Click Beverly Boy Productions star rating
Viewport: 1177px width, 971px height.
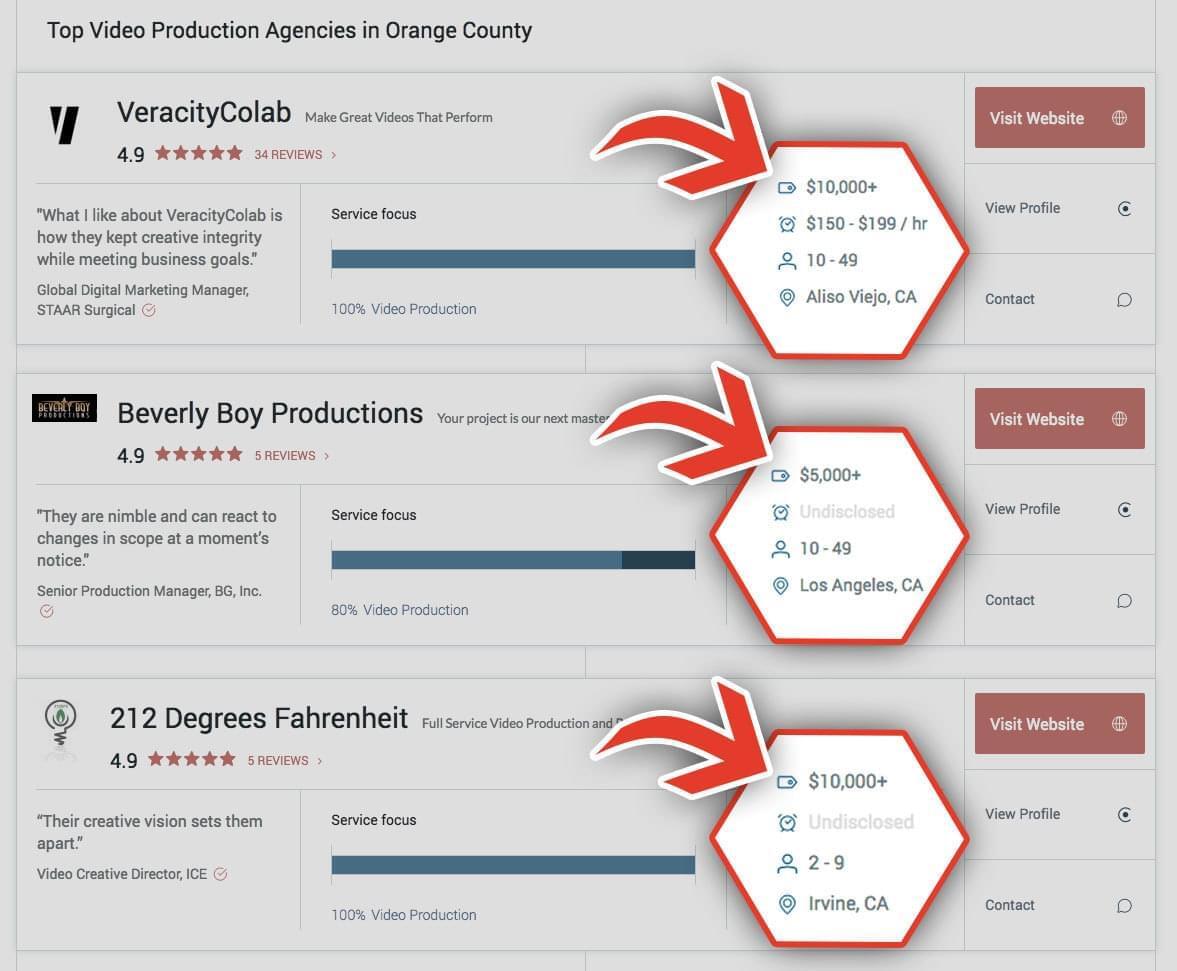pos(198,455)
